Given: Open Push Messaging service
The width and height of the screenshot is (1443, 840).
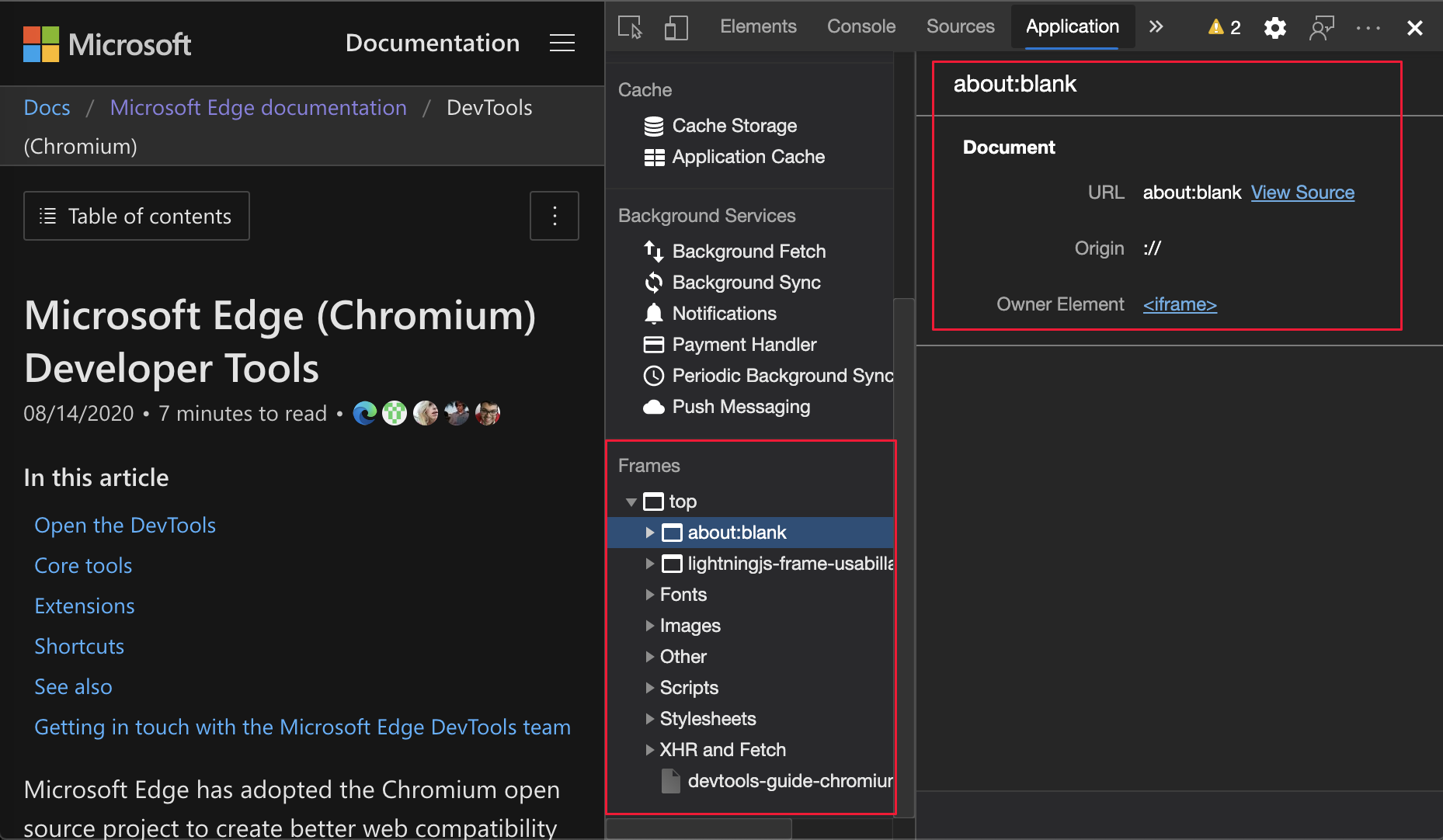Looking at the screenshot, I should click(x=741, y=406).
